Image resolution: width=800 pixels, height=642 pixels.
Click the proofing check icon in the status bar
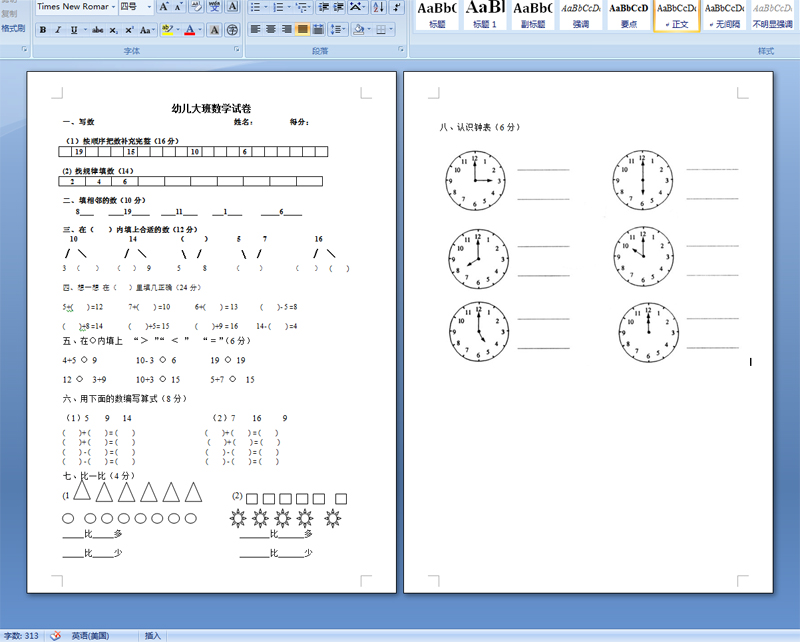(56, 635)
